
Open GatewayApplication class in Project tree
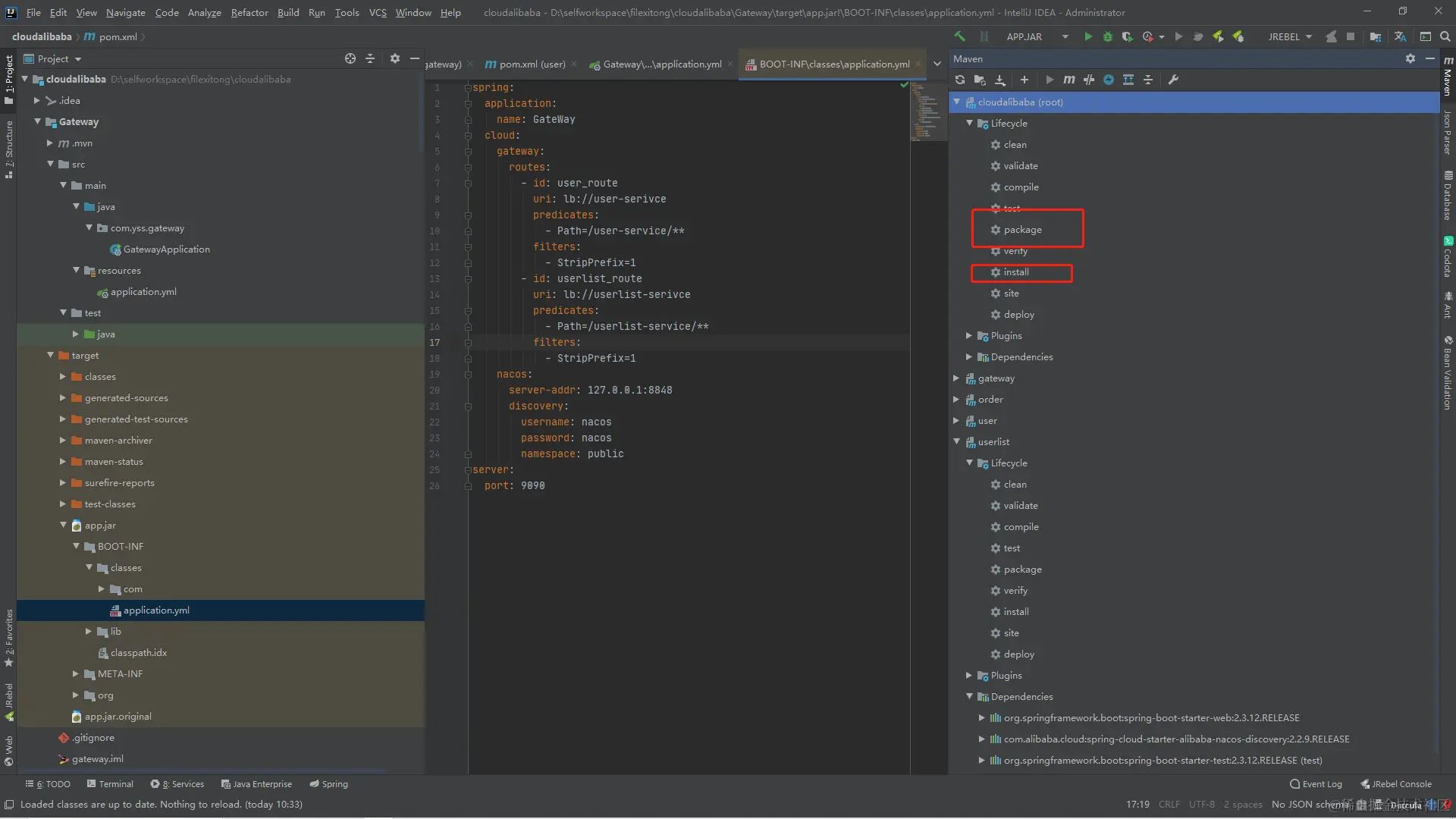pos(166,249)
